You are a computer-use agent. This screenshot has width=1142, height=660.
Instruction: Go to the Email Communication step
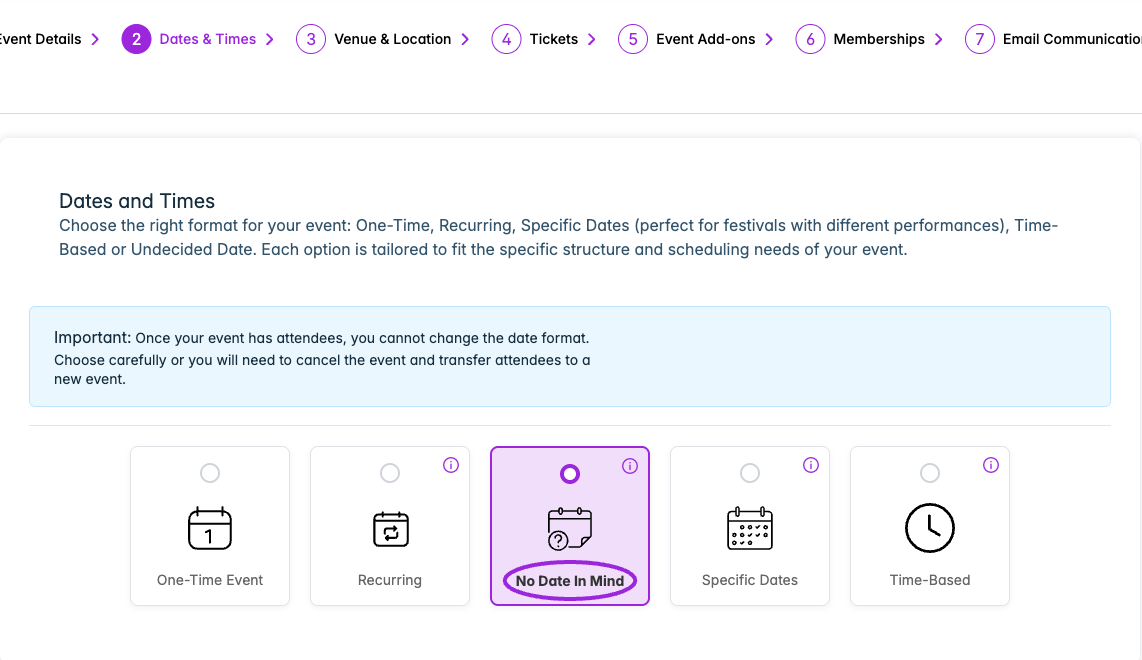coord(1072,39)
